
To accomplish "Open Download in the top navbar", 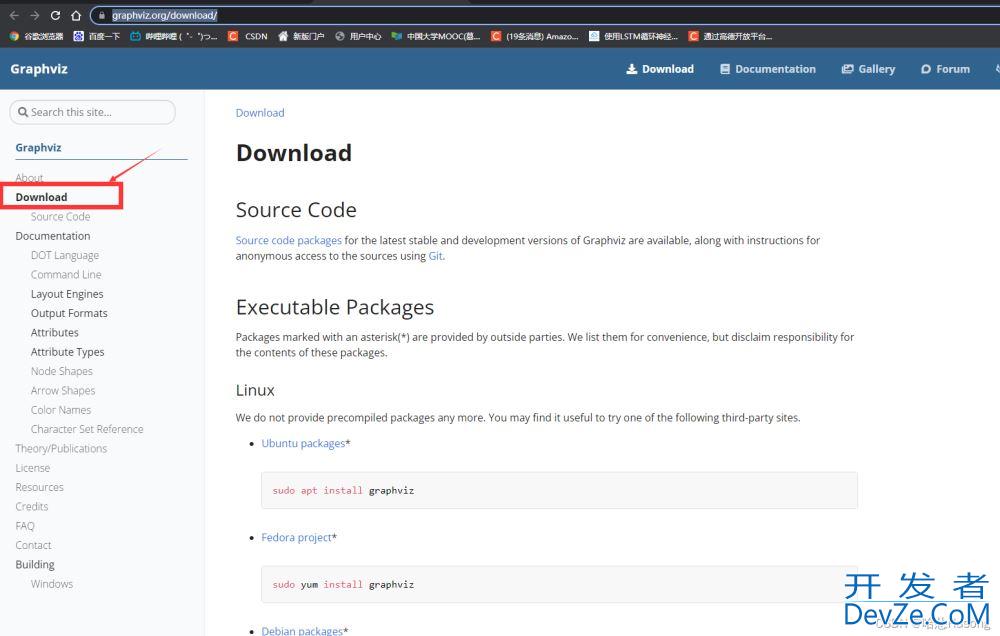I will coord(660,69).
